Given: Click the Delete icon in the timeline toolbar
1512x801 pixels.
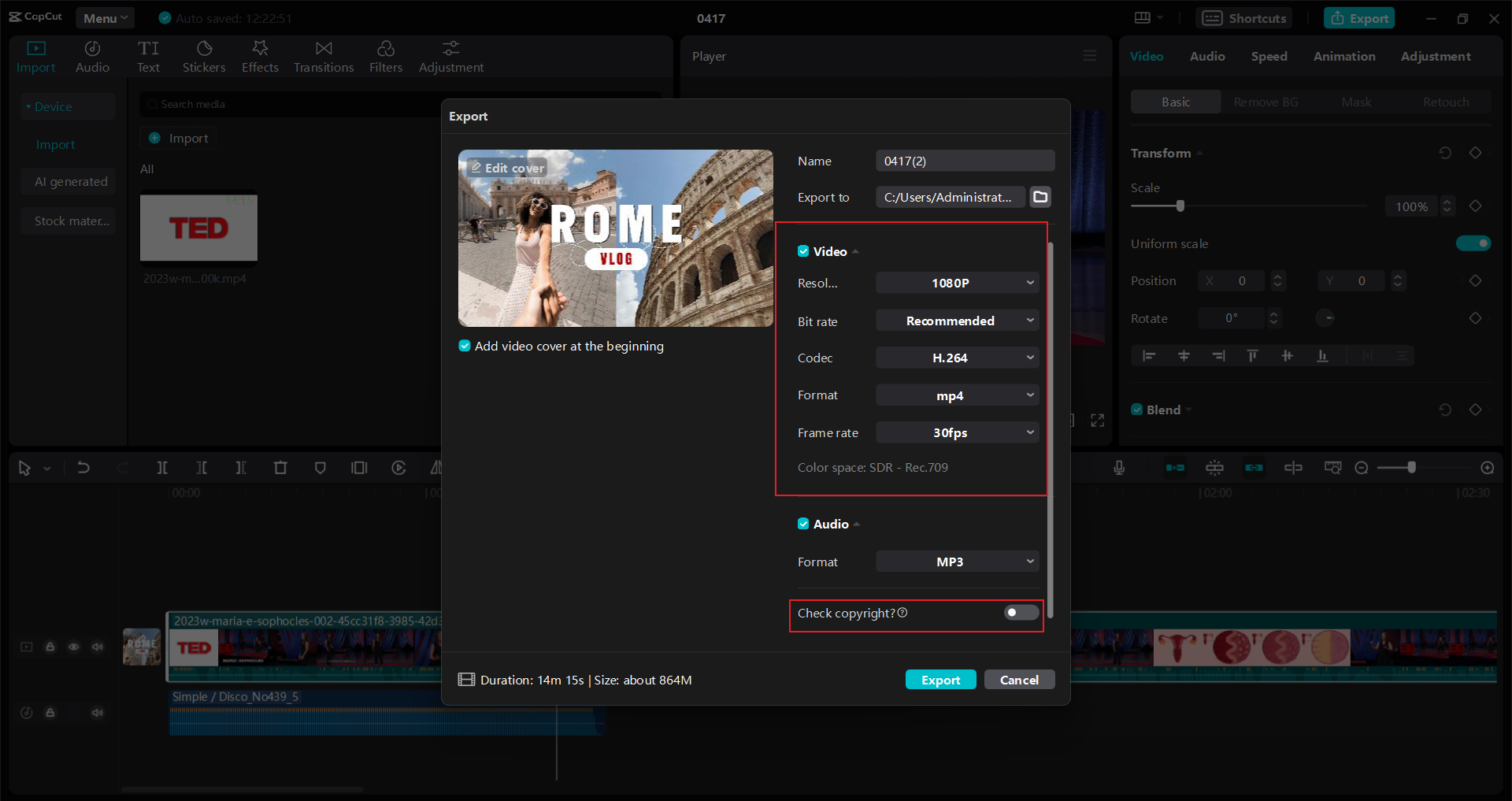Looking at the screenshot, I should (x=280, y=467).
